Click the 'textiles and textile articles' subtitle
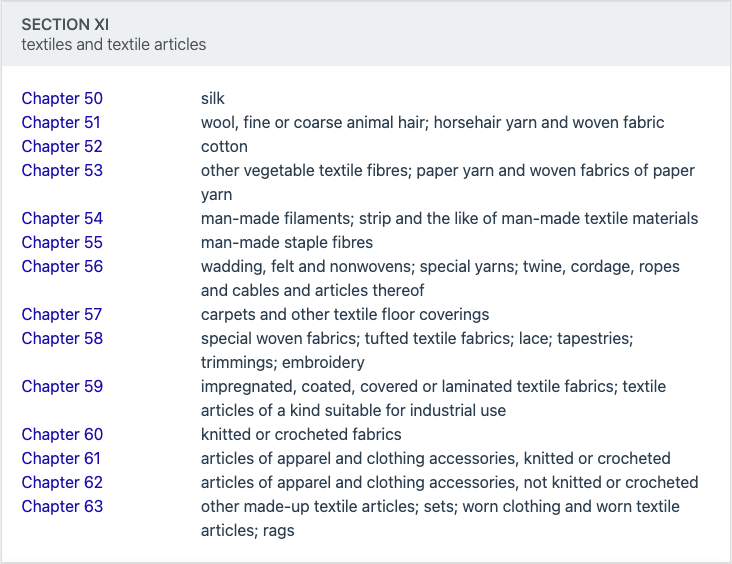 [113, 44]
